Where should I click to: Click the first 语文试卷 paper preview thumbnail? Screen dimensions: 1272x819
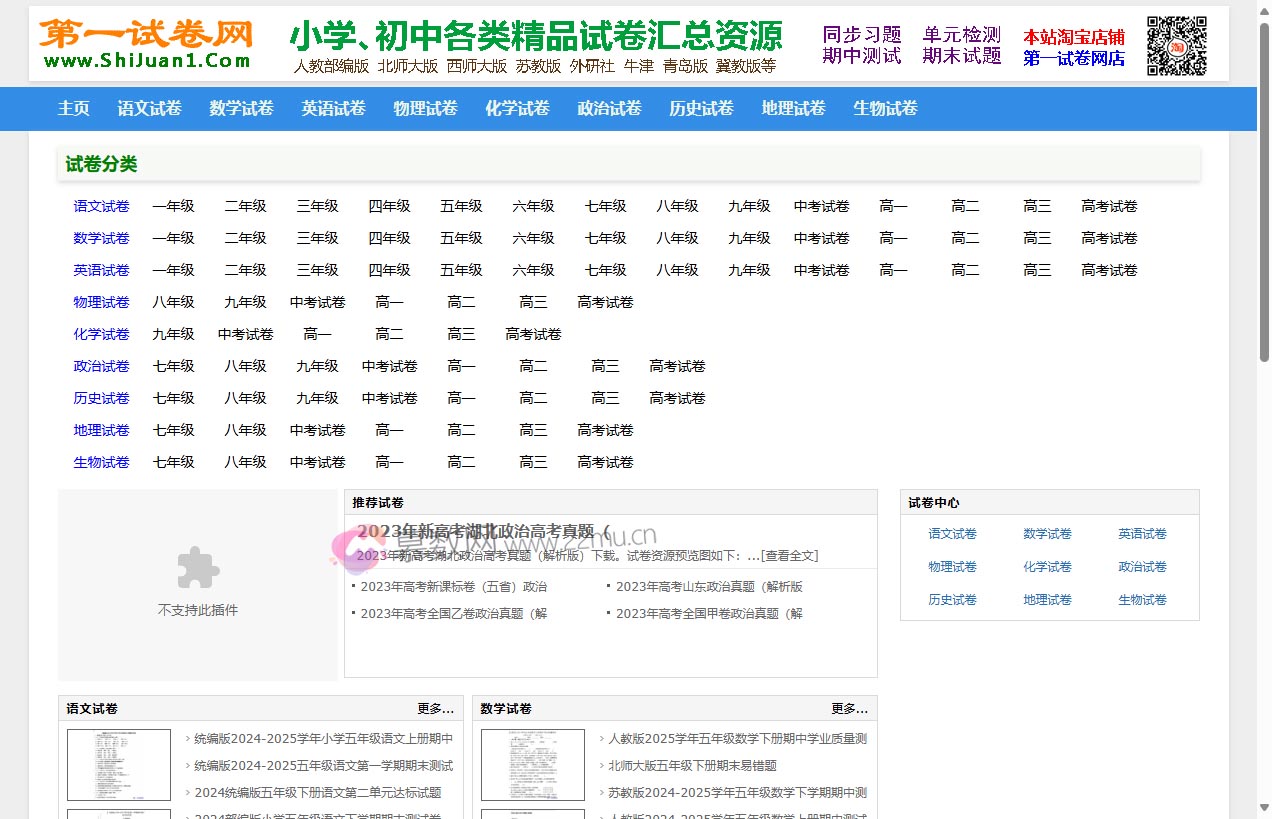pyautogui.click(x=119, y=765)
